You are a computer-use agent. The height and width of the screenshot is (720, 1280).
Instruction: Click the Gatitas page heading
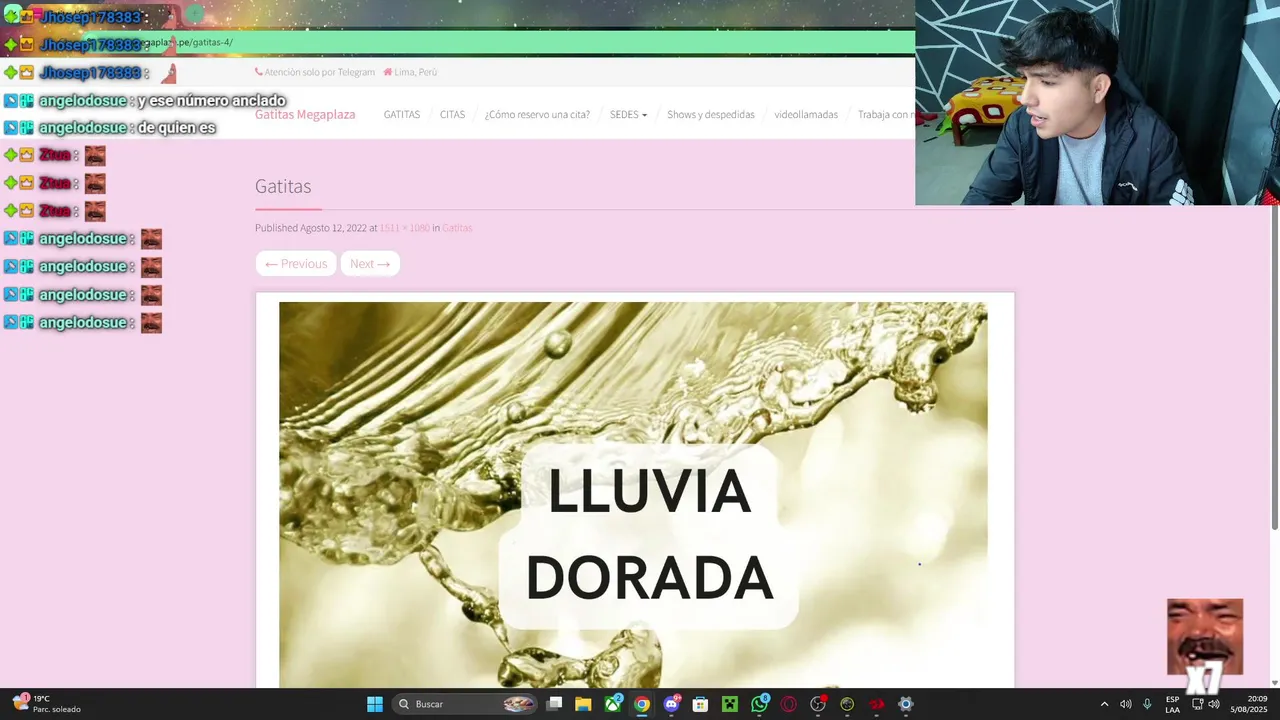(x=283, y=186)
